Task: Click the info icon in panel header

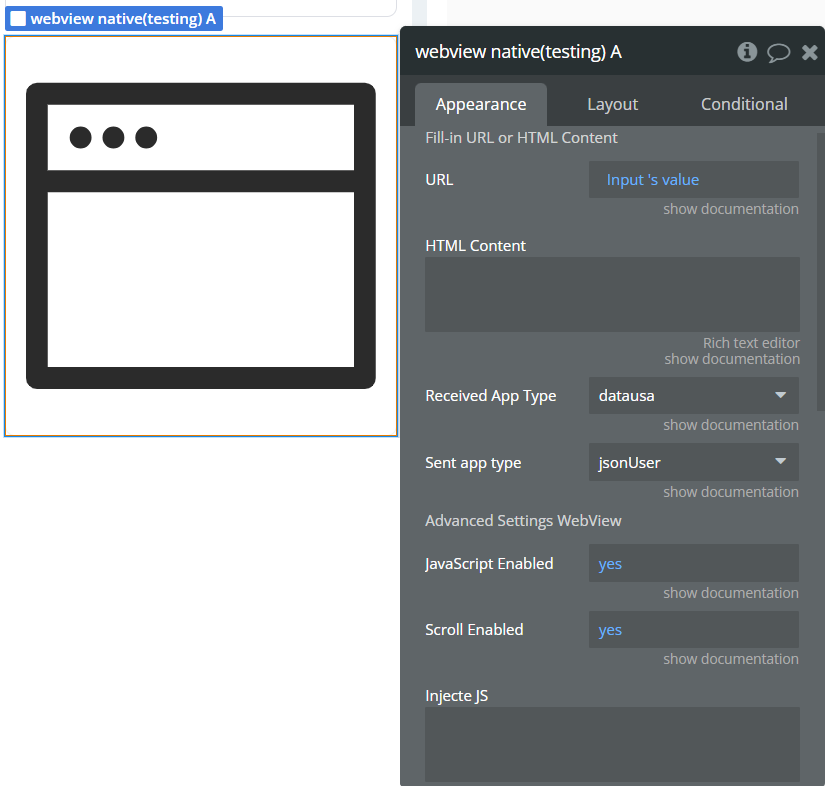Action: pyautogui.click(x=747, y=52)
